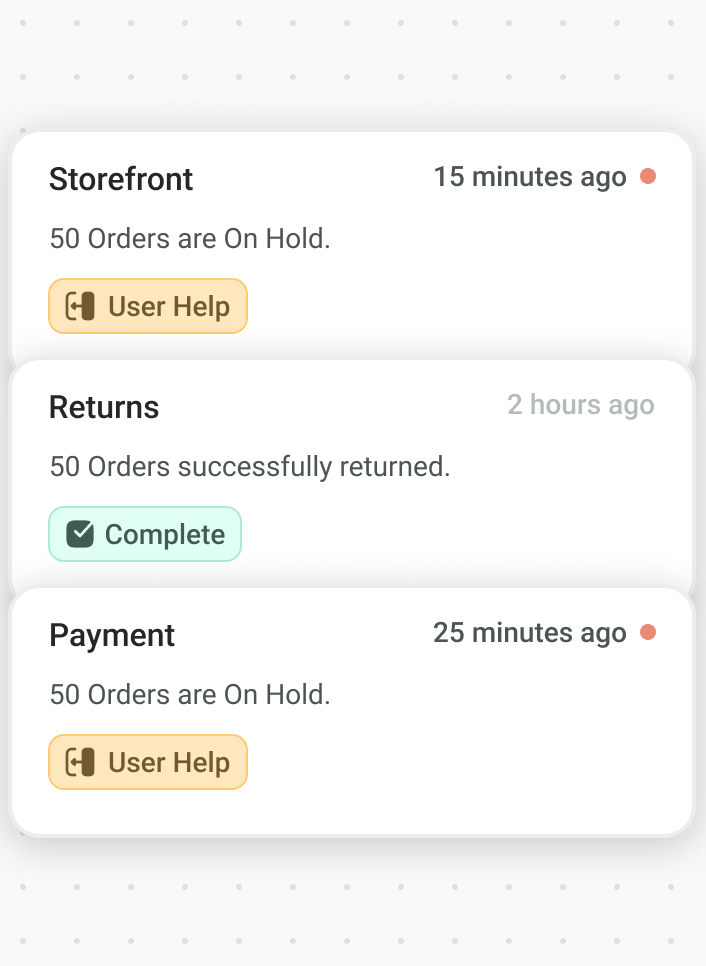The width and height of the screenshot is (706, 966).
Task: Select the Complete status badge in Returns
Action: point(145,534)
